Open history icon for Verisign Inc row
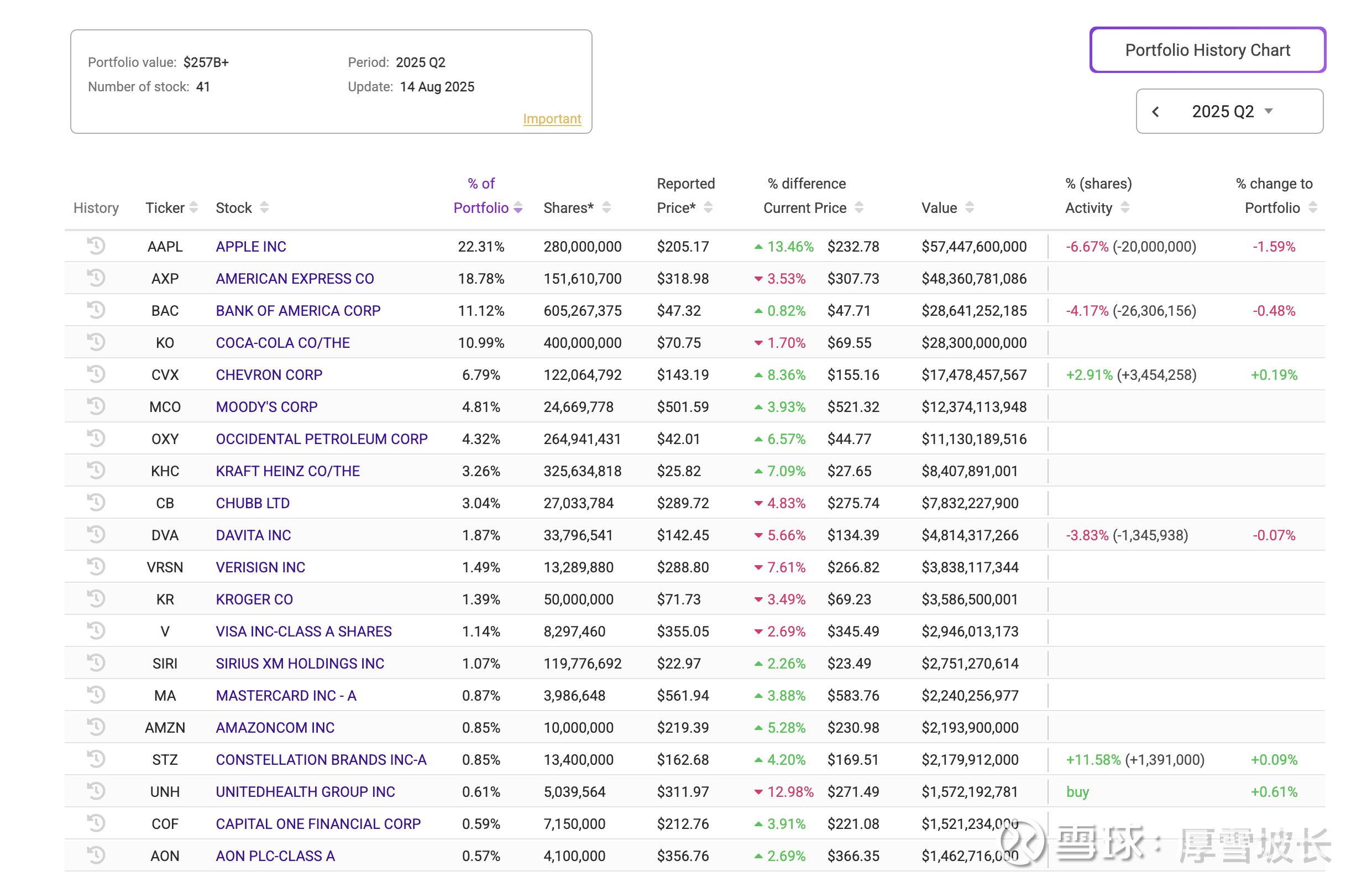The width and height of the screenshot is (1372, 887). pyautogui.click(x=96, y=567)
